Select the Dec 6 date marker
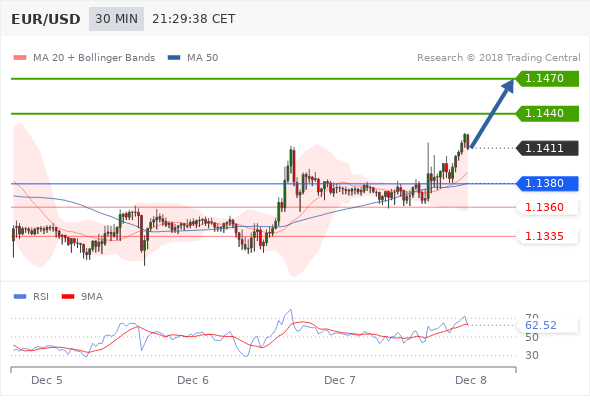Image resolution: width=590 pixels, height=400 pixels. 193,380
